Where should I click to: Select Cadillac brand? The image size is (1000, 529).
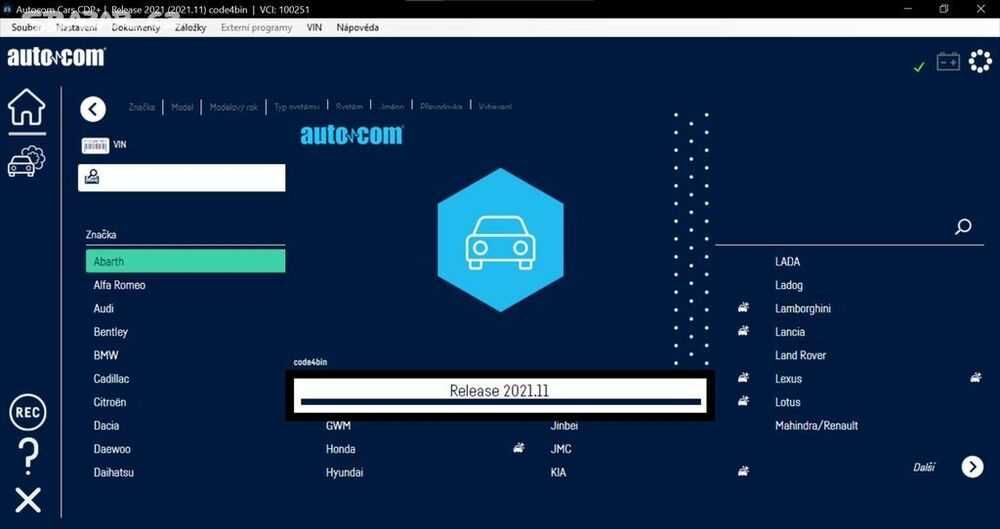point(112,378)
